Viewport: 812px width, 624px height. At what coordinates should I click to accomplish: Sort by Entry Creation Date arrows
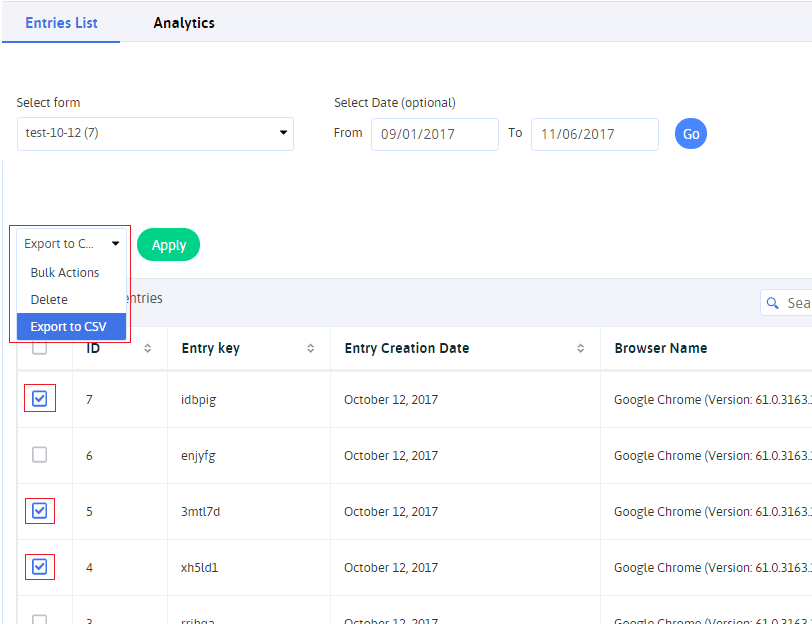coord(581,349)
